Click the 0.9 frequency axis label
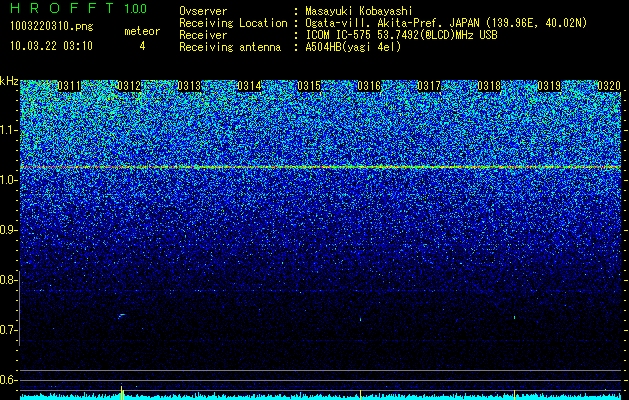The width and height of the screenshot is (629, 400). [x=8, y=230]
